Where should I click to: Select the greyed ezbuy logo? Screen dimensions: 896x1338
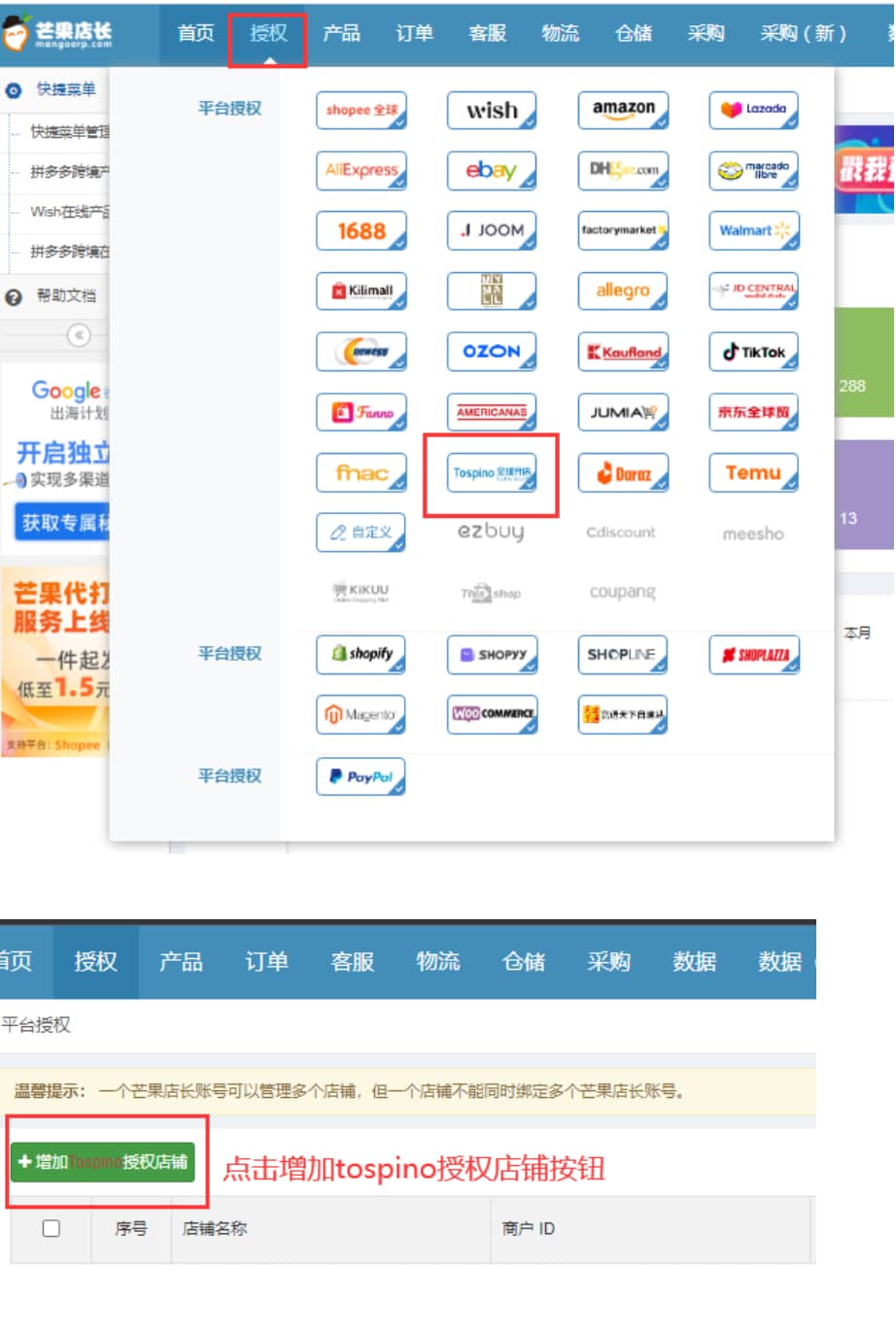click(x=491, y=532)
